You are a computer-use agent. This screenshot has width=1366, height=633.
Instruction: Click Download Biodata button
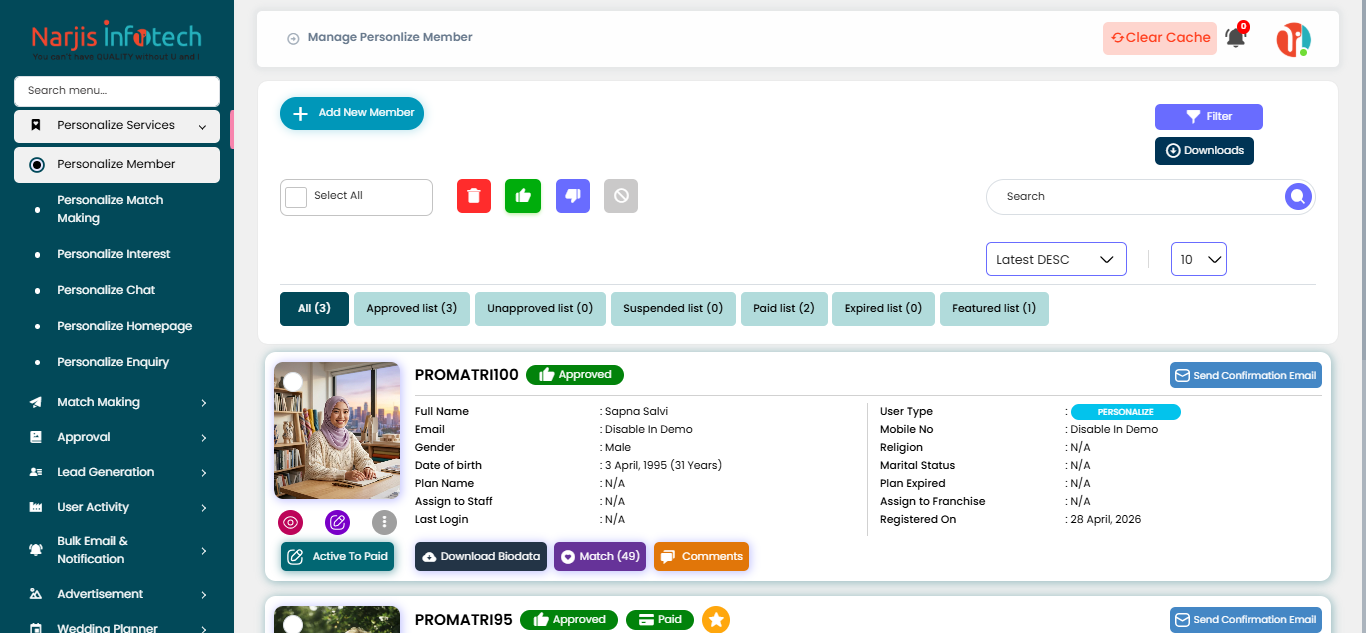coord(481,557)
